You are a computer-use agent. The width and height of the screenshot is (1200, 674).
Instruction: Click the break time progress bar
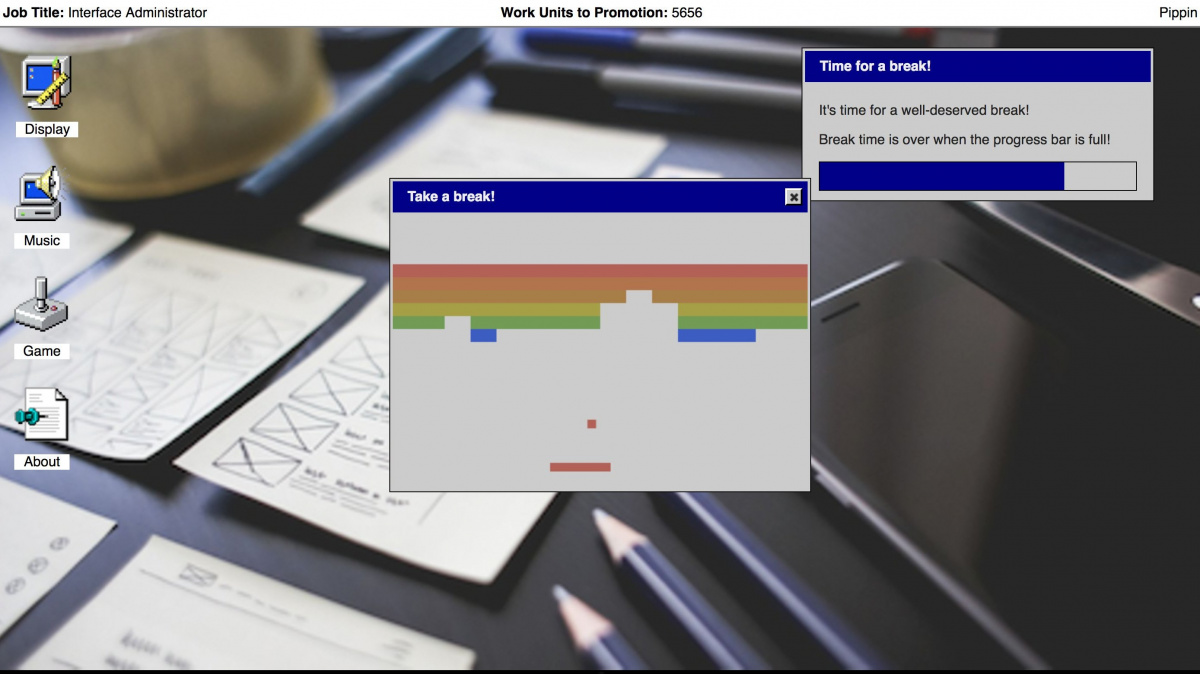click(977, 176)
